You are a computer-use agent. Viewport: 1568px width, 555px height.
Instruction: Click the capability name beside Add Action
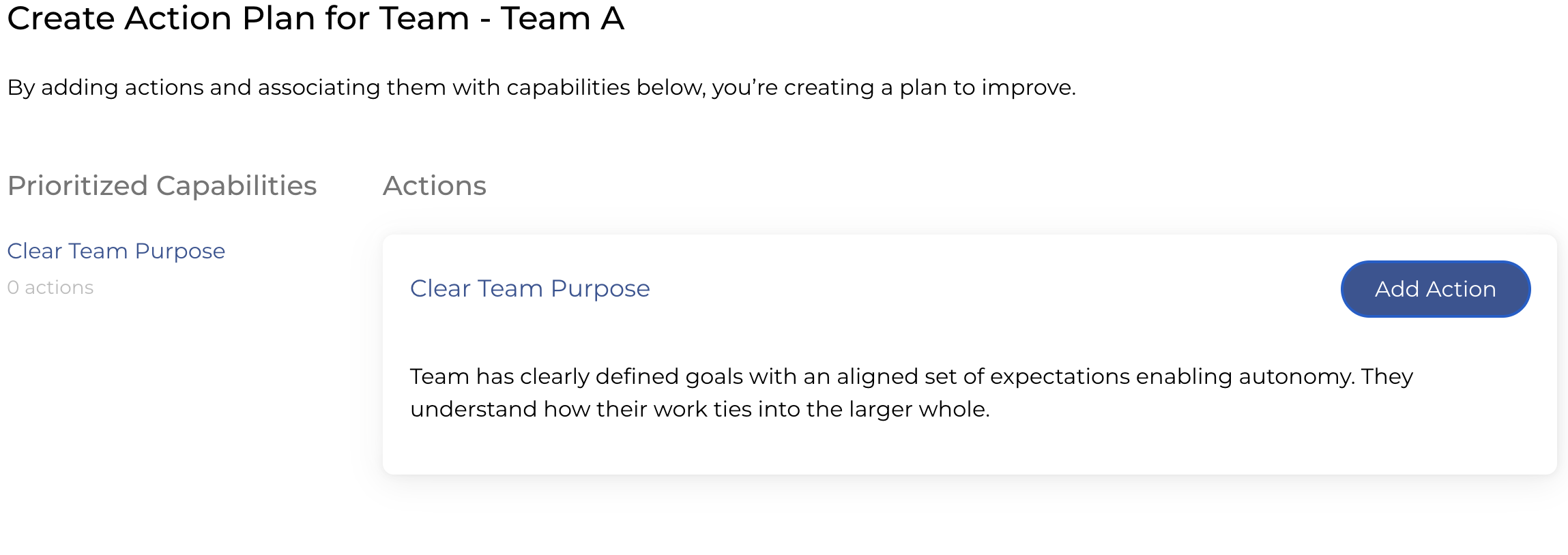pyautogui.click(x=529, y=288)
